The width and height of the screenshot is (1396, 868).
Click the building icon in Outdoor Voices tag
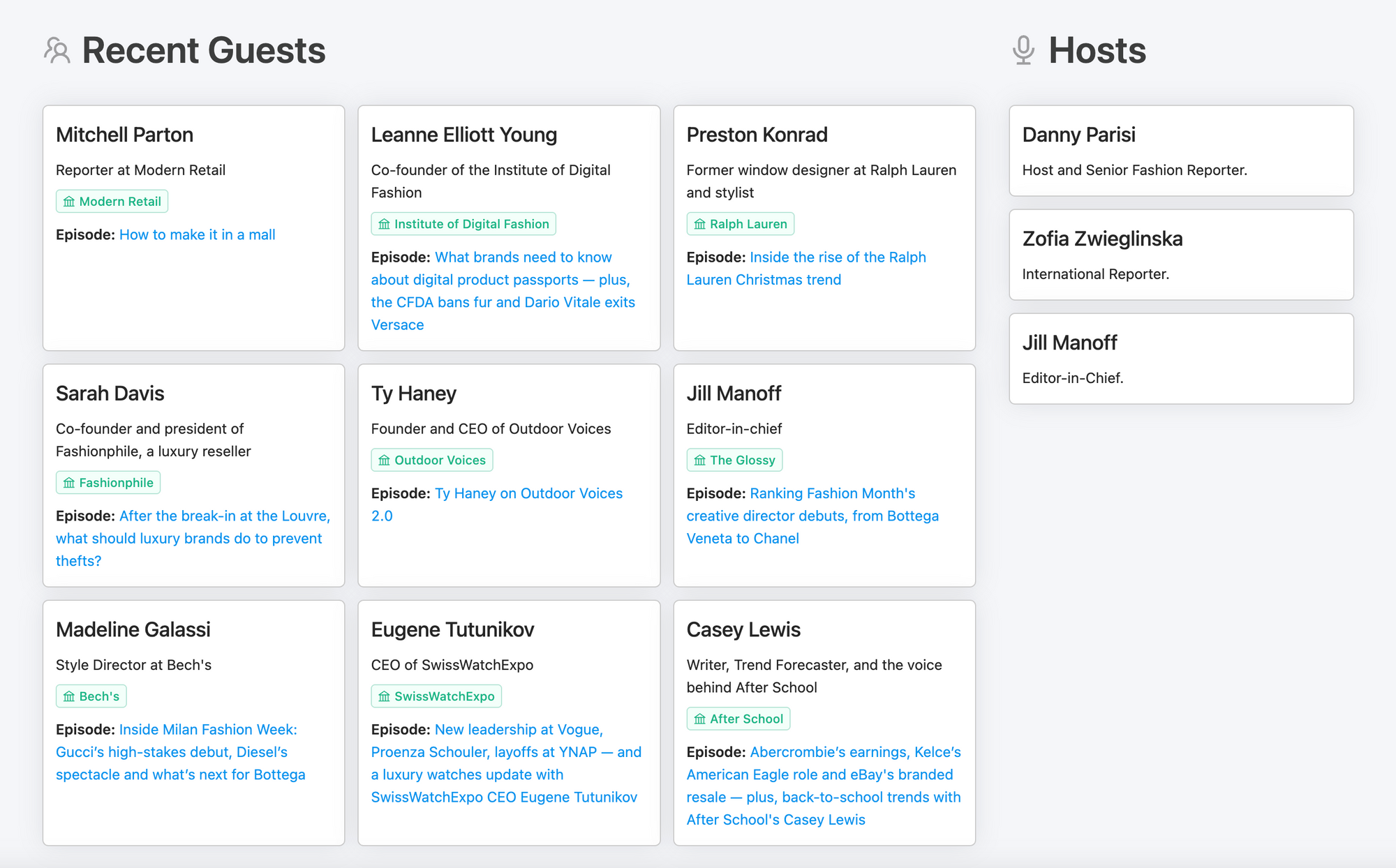(384, 461)
